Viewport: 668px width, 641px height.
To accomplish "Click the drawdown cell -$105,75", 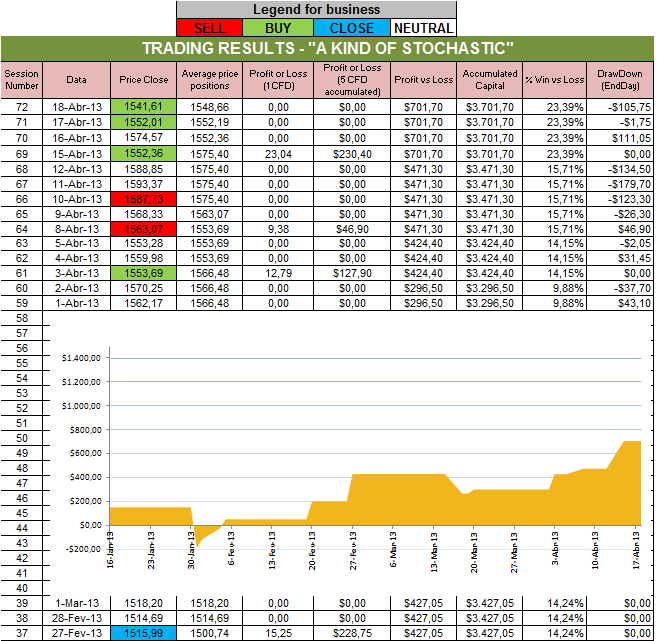I will pyautogui.click(x=620, y=107).
